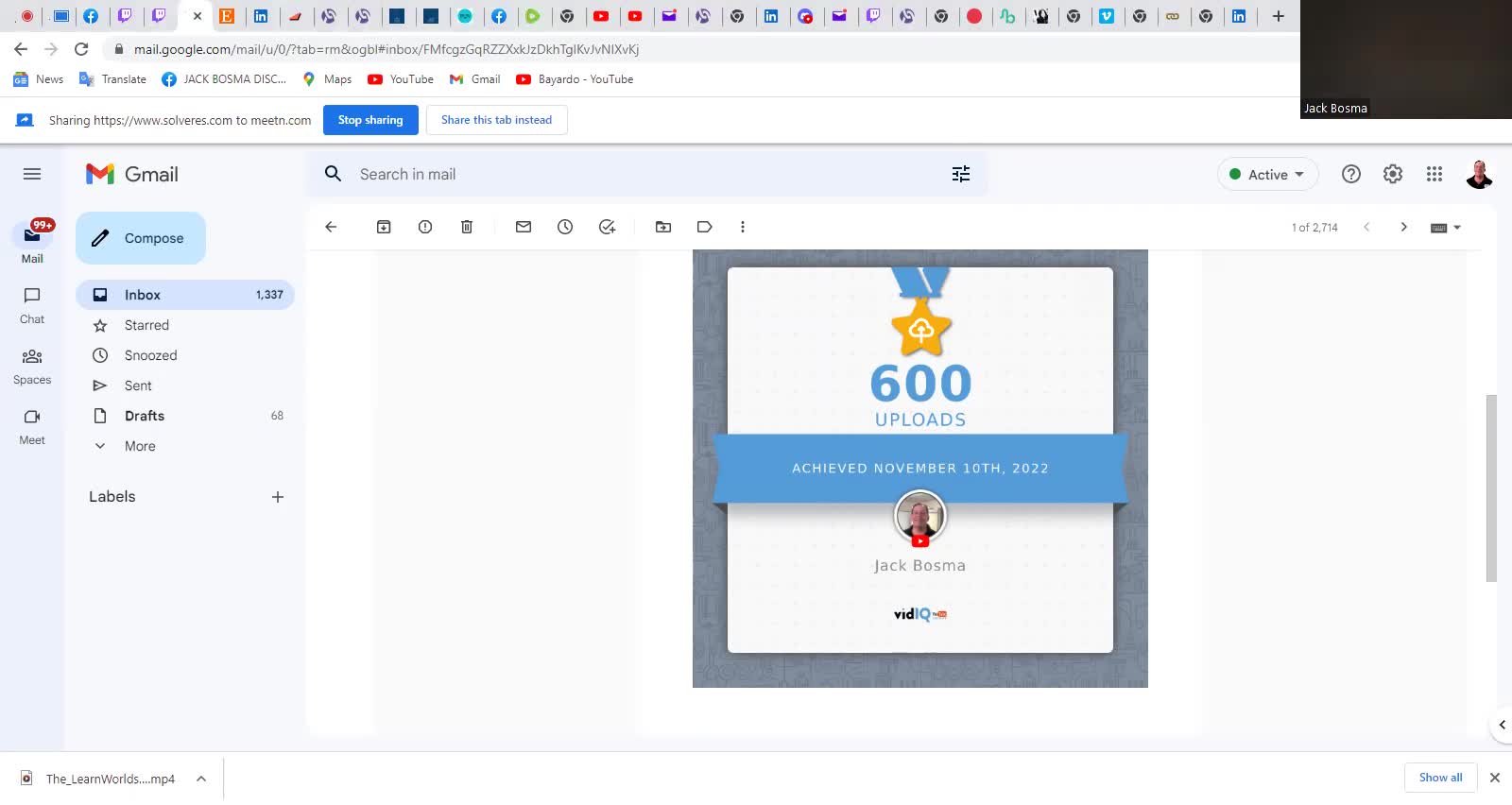1512x805 pixels.
Task: Click Share this tab instead button
Action: [496, 120]
